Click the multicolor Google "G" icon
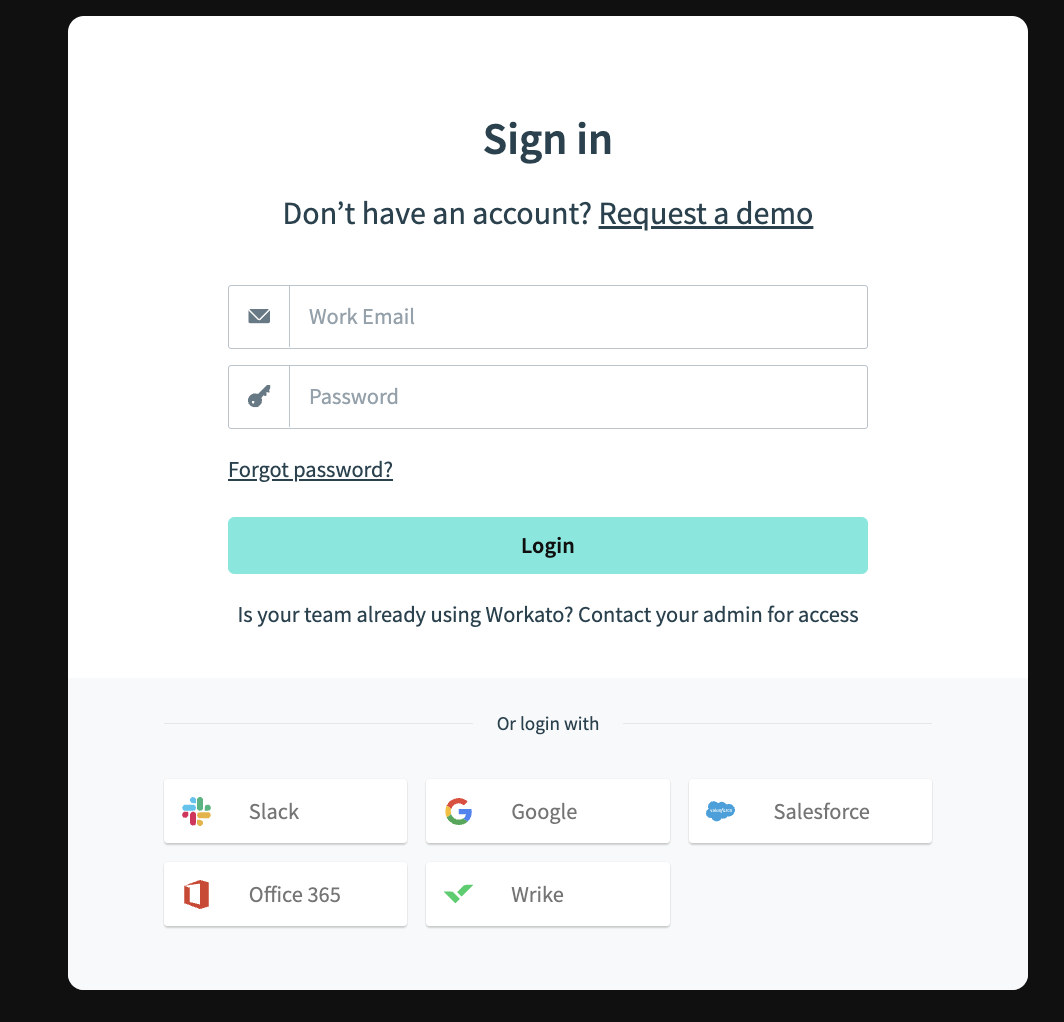1064x1022 pixels. pos(459,811)
